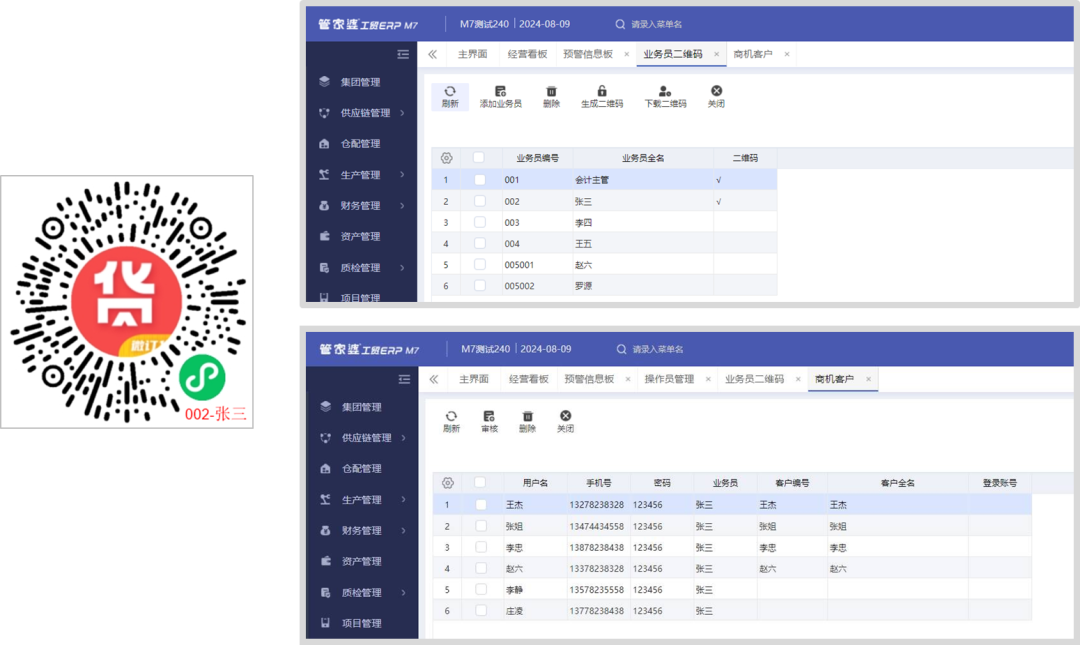Viewport: 1080px width, 645px height.
Task: Check row 001 会计主管 checkbox
Action: pos(480,180)
